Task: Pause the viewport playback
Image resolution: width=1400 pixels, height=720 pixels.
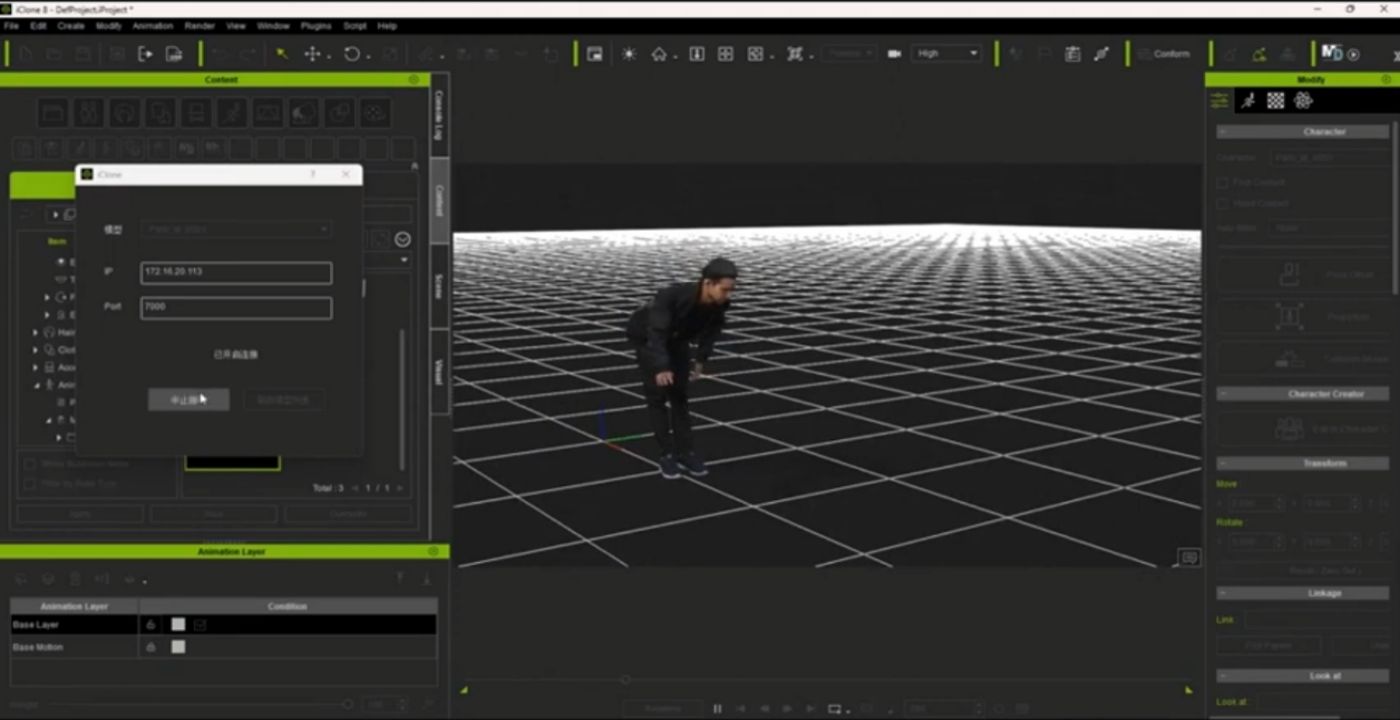Action: (x=717, y=709)
